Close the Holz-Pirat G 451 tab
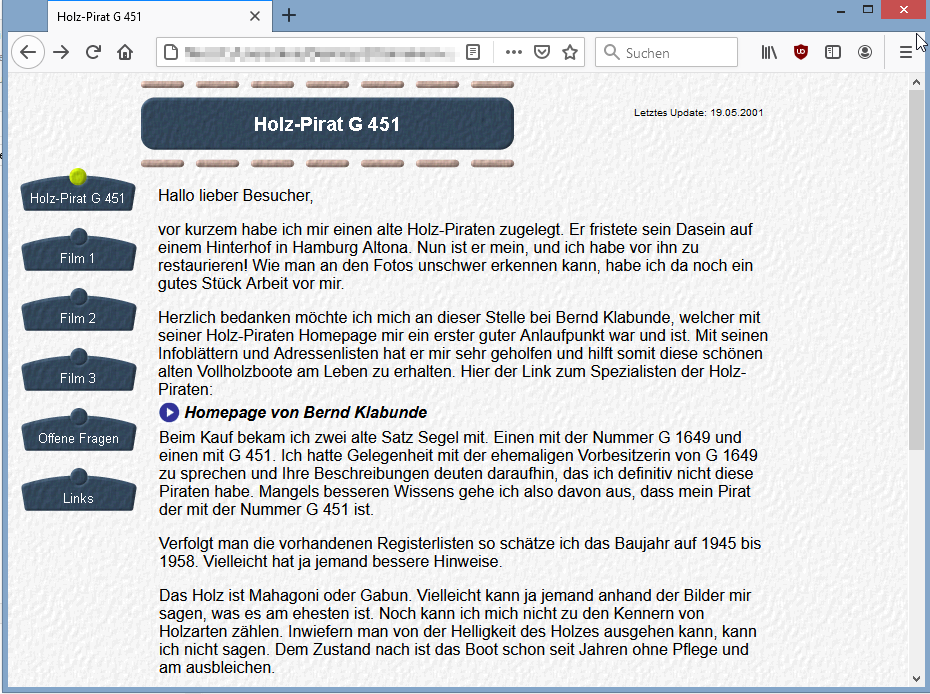 click(255, 16)
